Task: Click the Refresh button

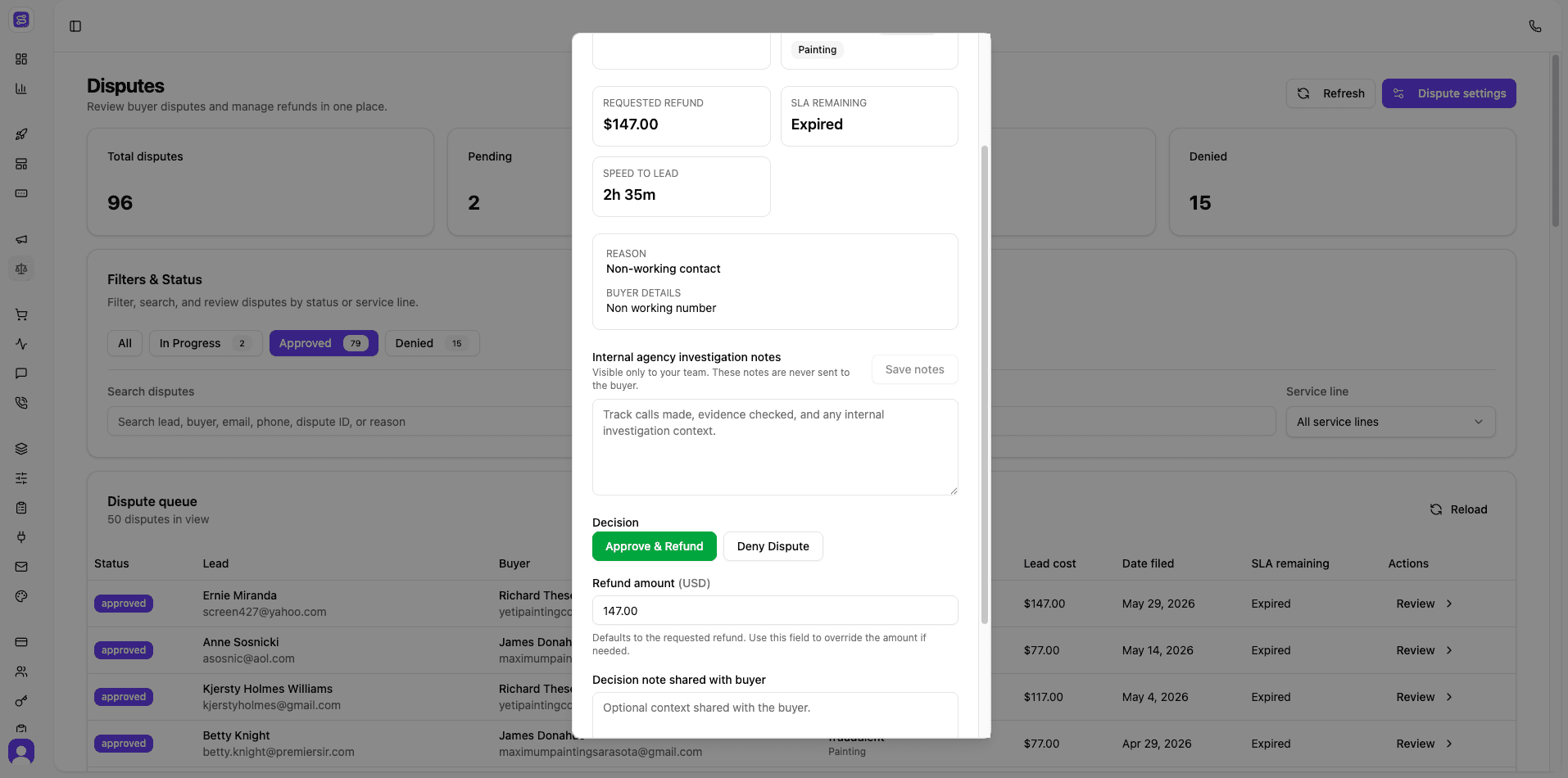Action: (1330, 93)
